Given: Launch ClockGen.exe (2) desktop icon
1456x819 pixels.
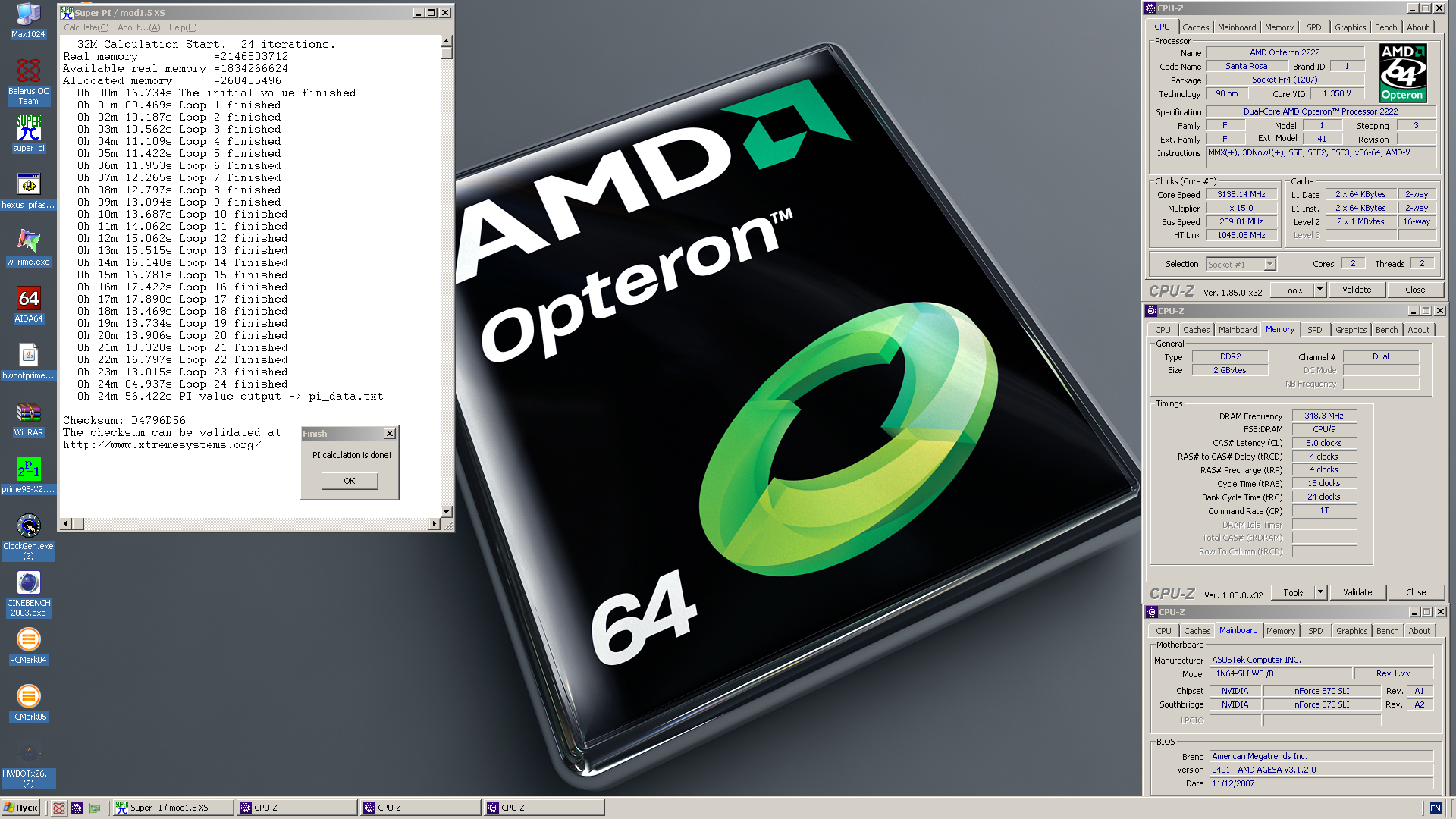Looking at the screenshot, I should [28, 537].
